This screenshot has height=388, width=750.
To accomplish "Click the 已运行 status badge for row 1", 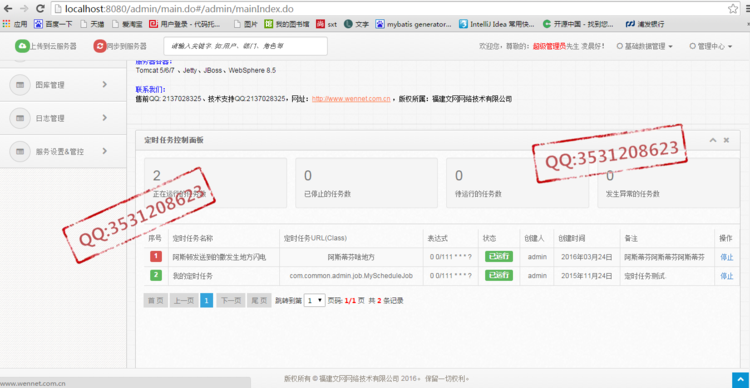I will point(499,256).
